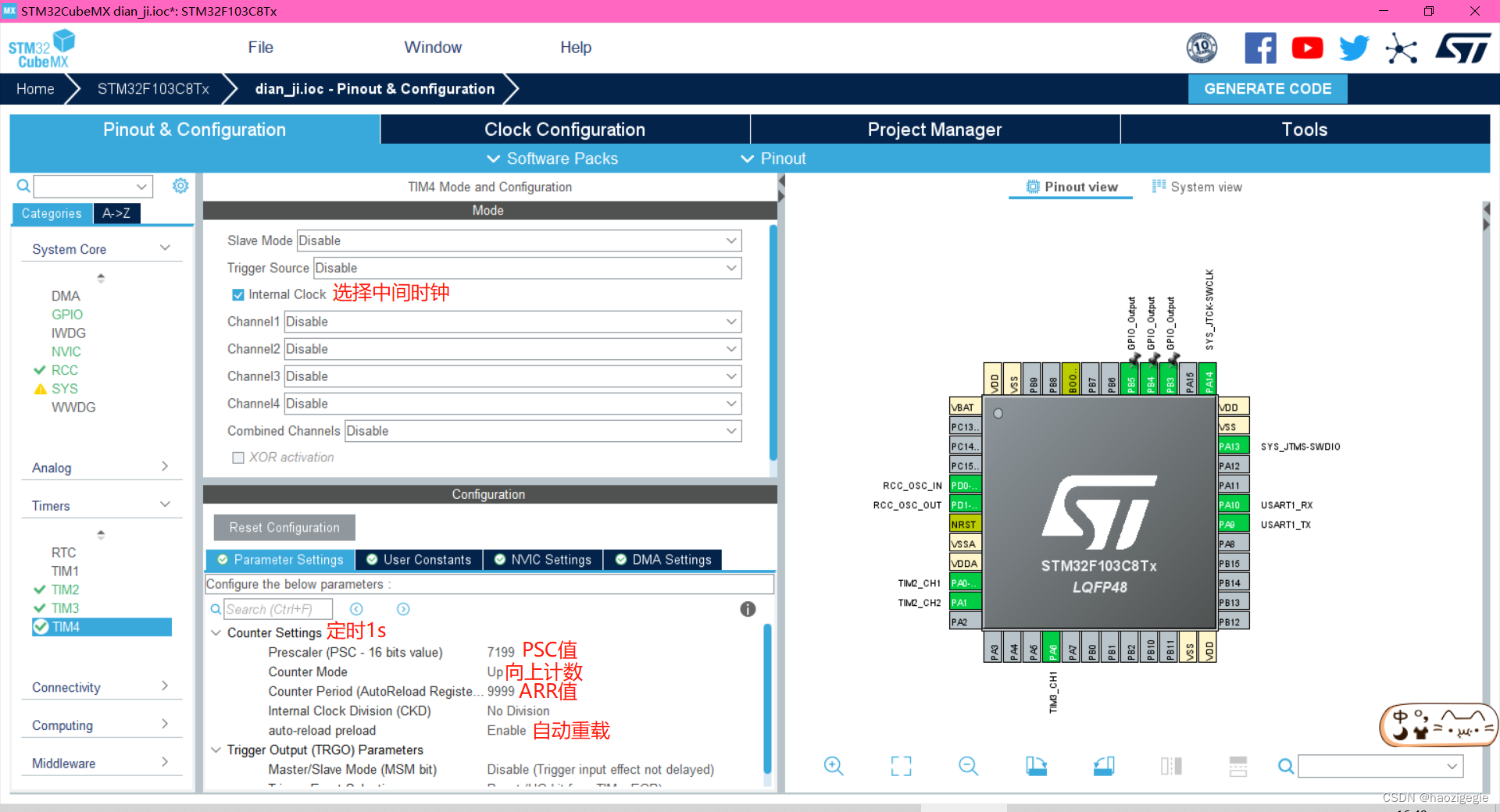Click the input method floating widget
The width and height of the screenshot is (1500, 812).
tap(1438, 725)
